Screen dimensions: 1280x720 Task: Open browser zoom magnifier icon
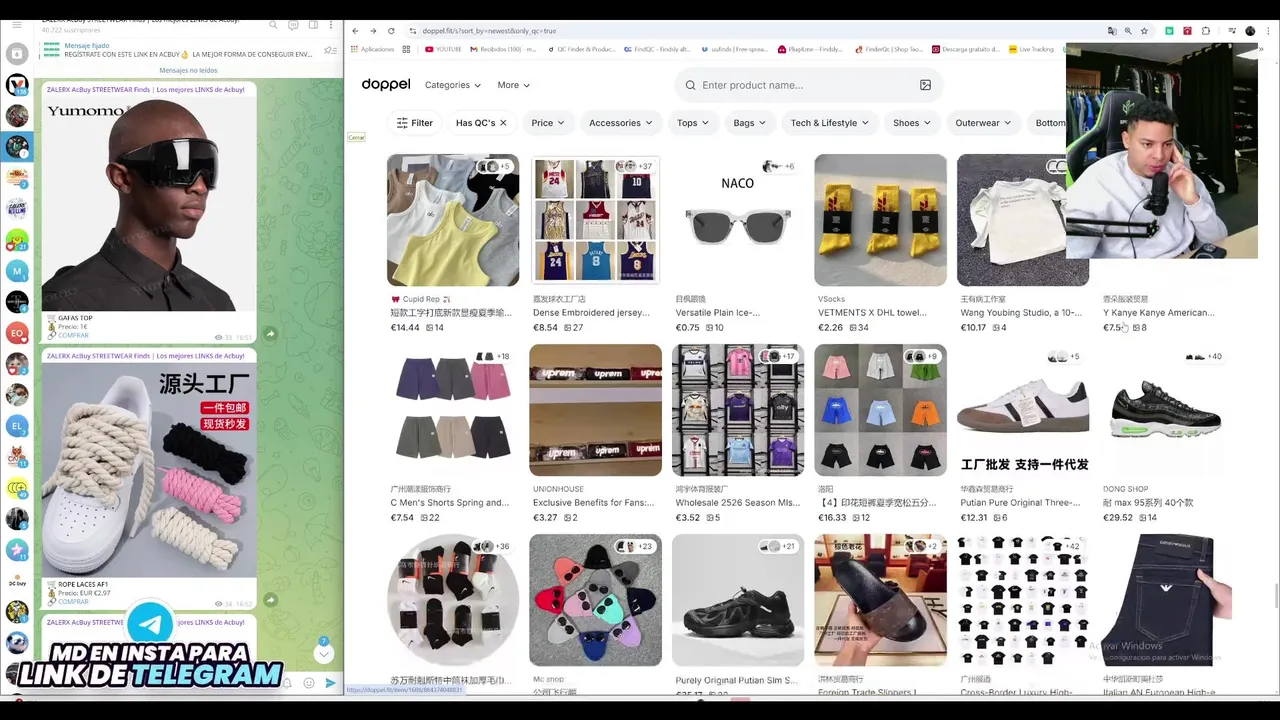point(1128,31)
